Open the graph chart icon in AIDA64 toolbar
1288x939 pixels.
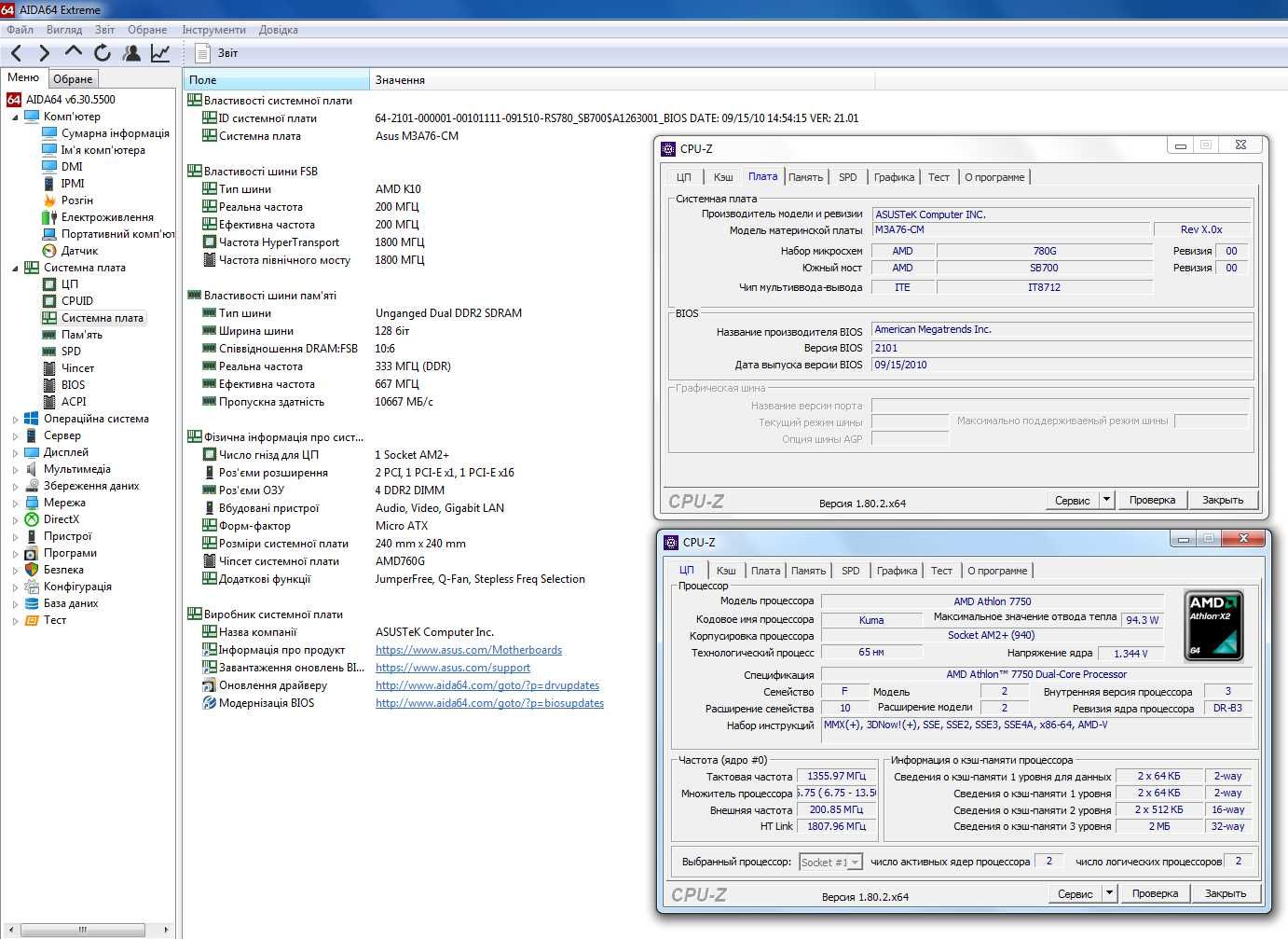point(160,53)
